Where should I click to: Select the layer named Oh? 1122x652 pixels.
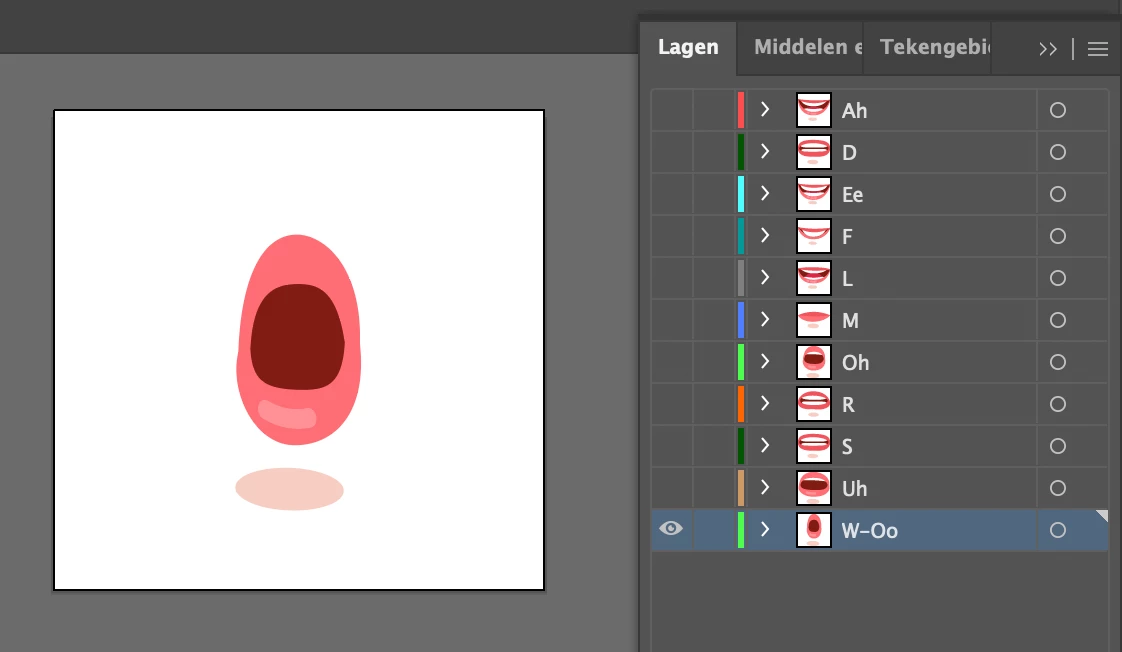click(x=855, y=363)
